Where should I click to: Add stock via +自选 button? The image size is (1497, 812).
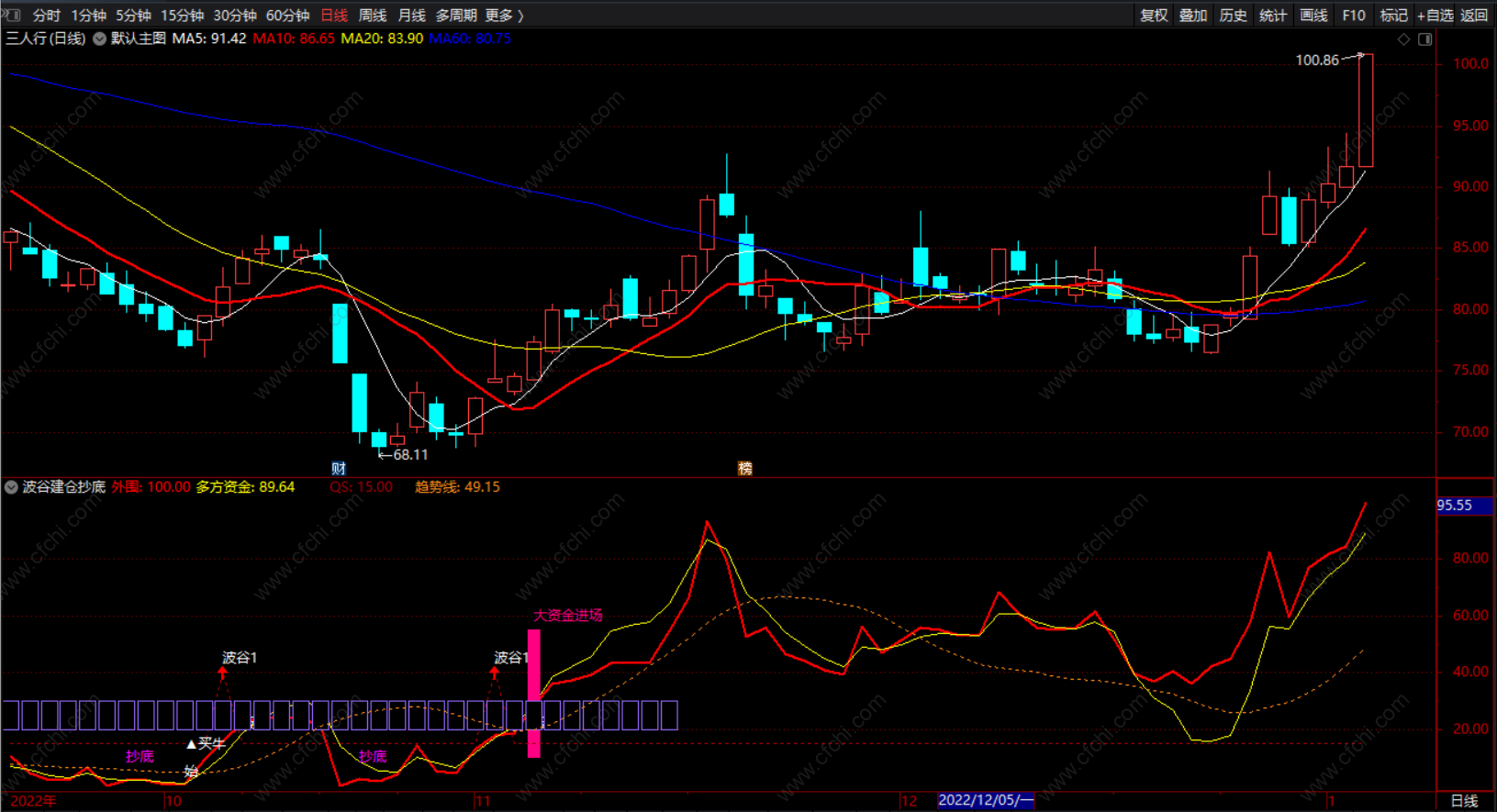click(1436, 16)
